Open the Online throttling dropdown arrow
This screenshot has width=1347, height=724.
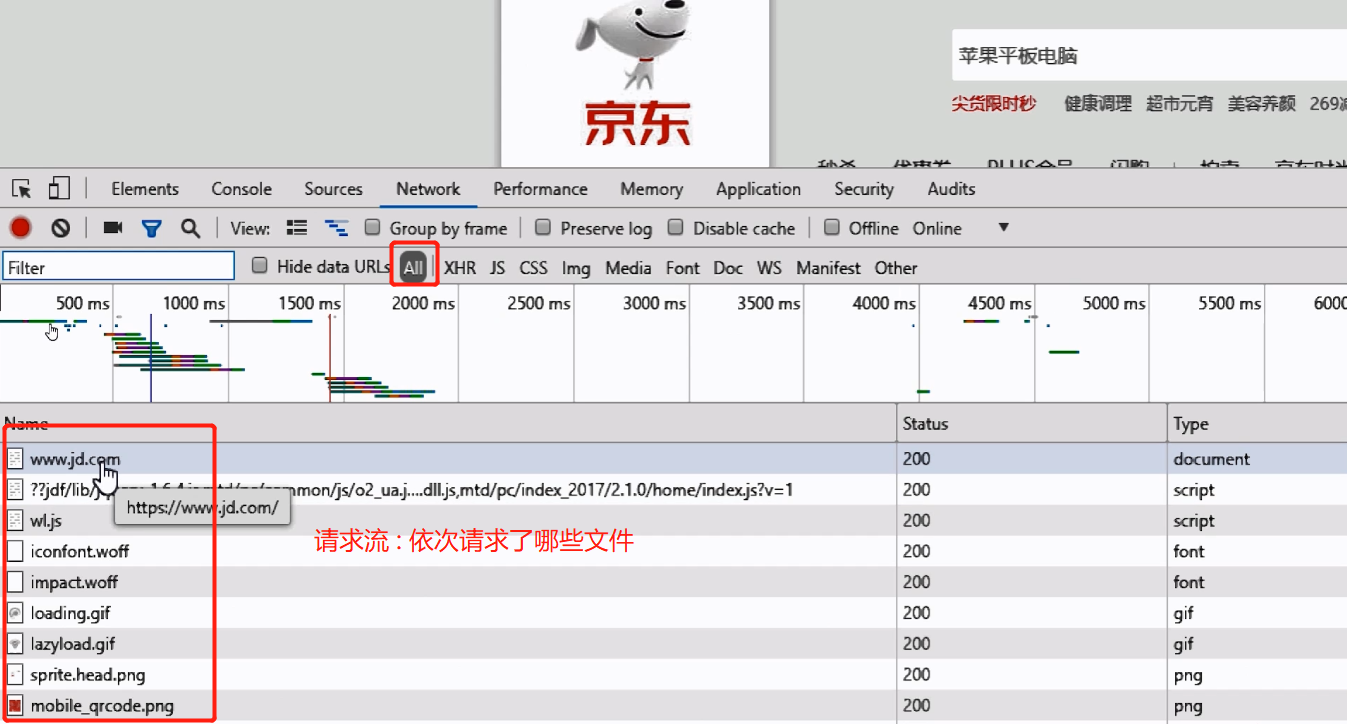click(x=1004, y=228)
